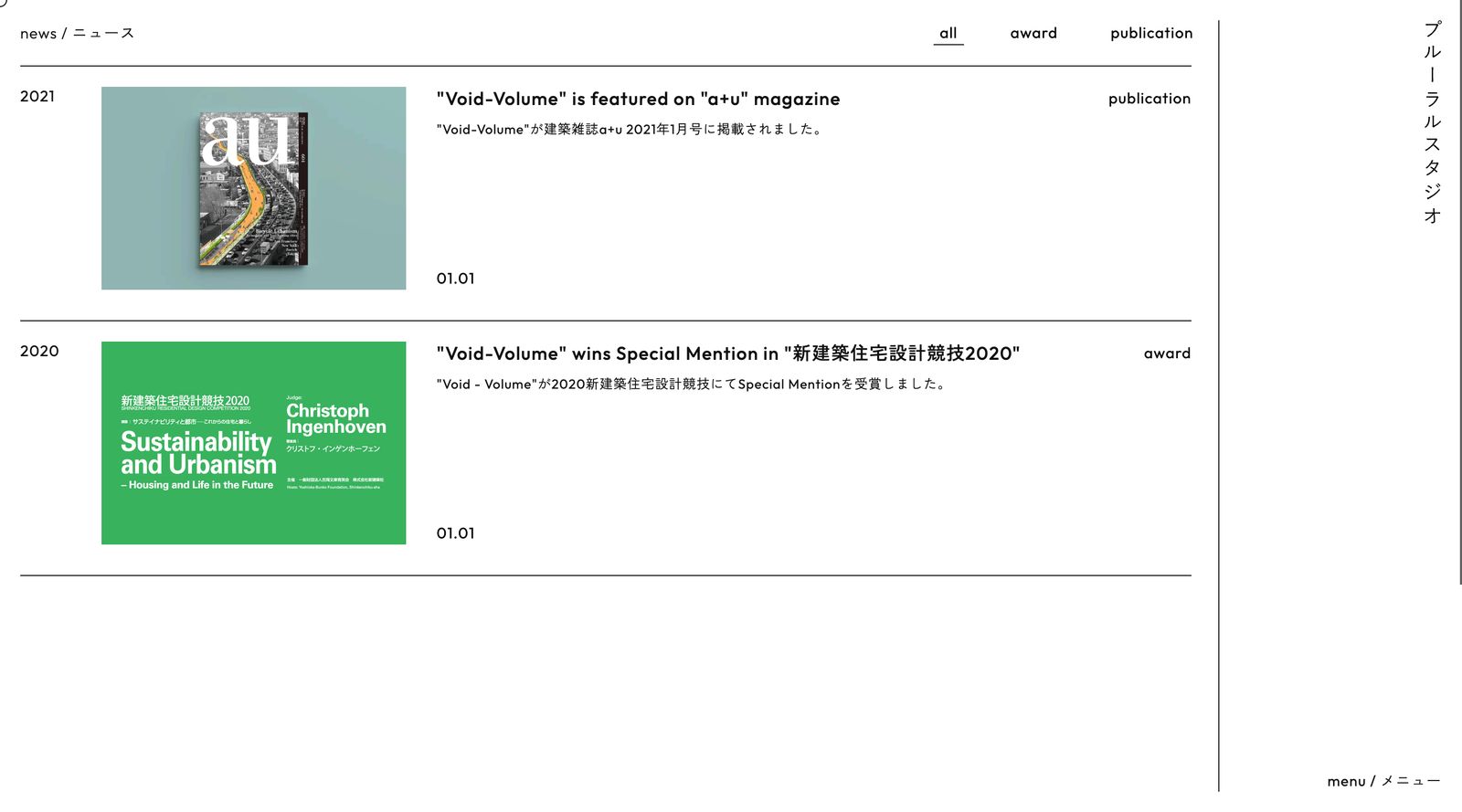Click the Japanese summary of the a+u article
The height and width of the screenshot is (812, 1462).
(x=630, y=129)
